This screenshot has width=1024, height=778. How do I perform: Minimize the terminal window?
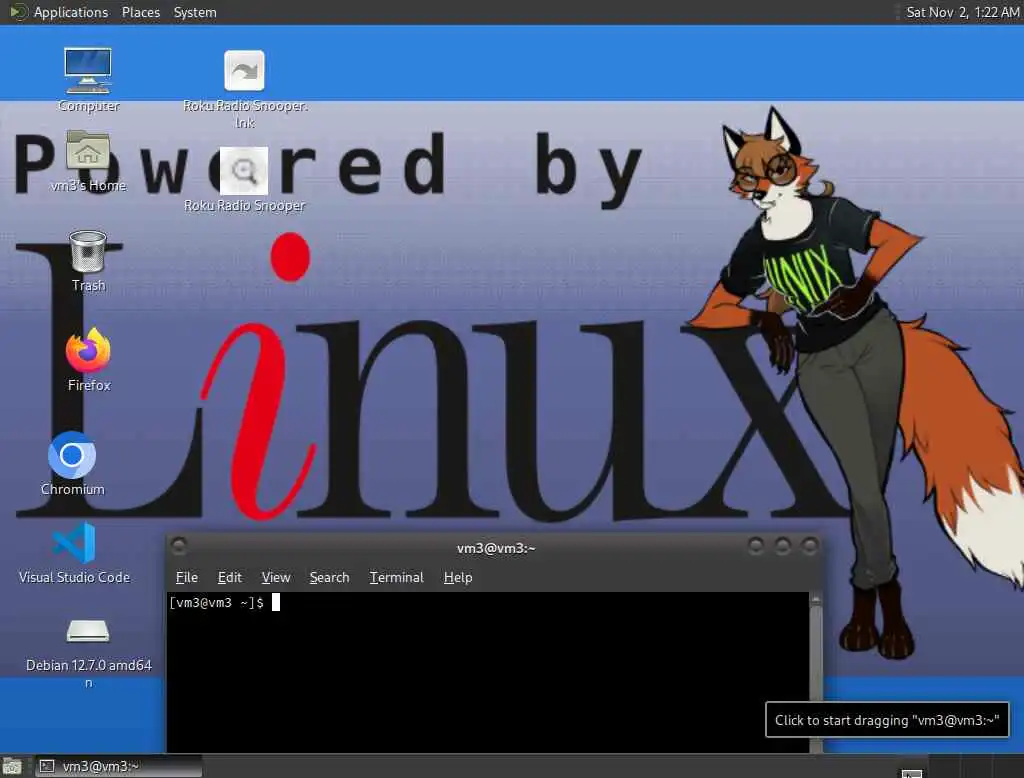pos(756,545)
